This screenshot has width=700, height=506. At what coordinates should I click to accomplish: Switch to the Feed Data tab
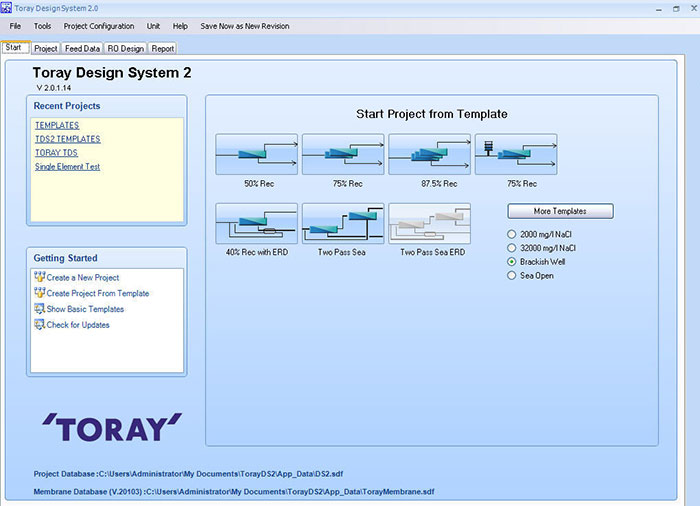click(82, 48)
